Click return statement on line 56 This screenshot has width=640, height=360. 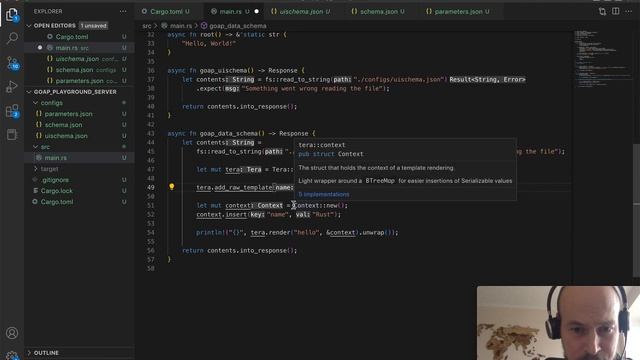[x=239, y=250]
